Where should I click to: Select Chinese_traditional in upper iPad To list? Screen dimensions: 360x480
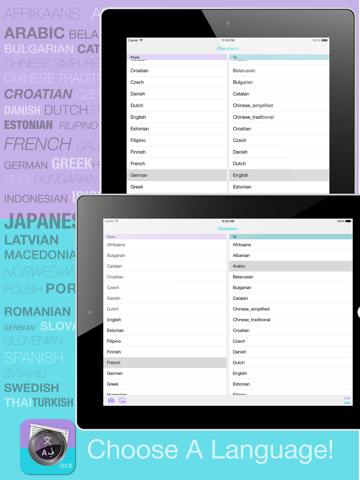[x=279, y=117]
